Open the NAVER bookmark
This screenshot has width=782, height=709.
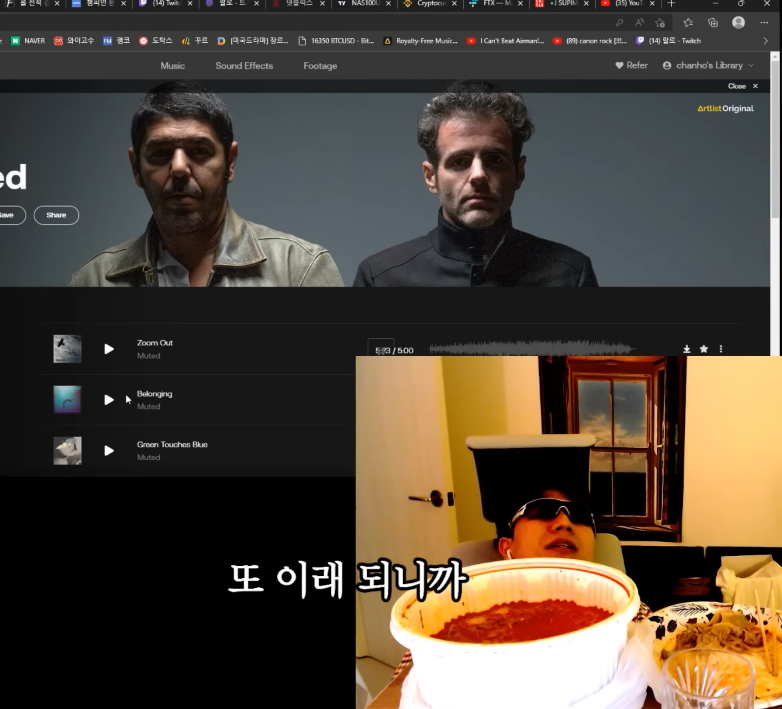coord(28,41)
